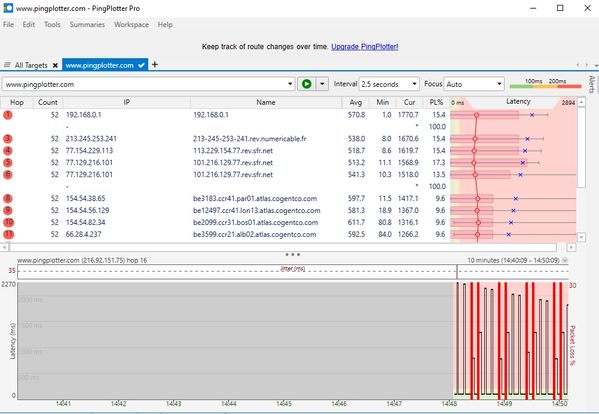The image size is (599, 414).
Task: Open the Interval dropdown
Action: (389, 84)
